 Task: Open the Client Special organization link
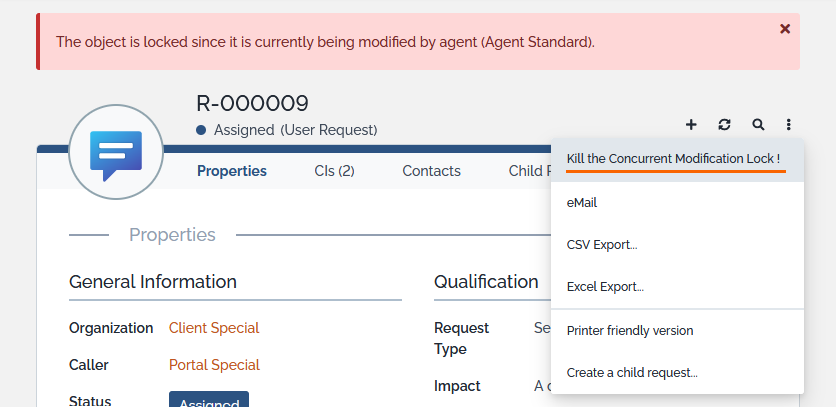coord(214,328)
